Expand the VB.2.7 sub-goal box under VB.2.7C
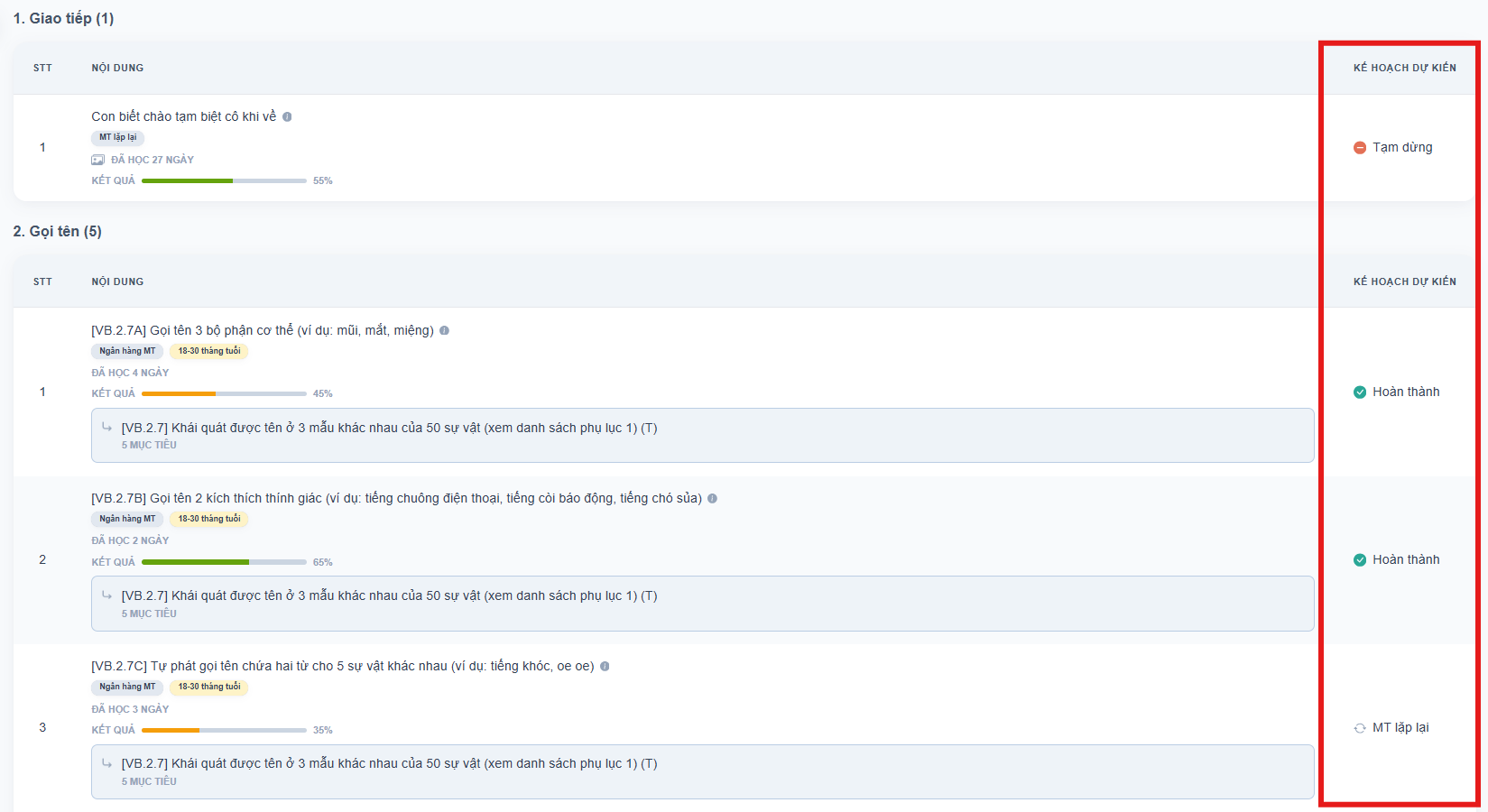 pos(702,770)
